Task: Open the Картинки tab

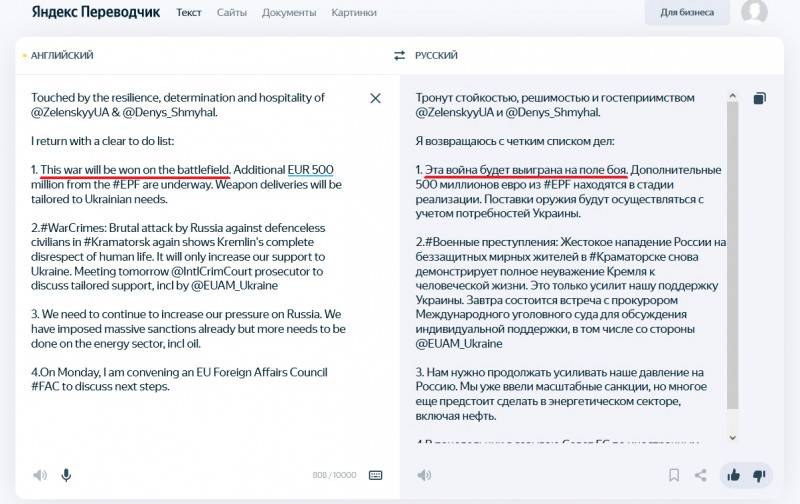Action: pyautogui.click(x=354, y=13)
